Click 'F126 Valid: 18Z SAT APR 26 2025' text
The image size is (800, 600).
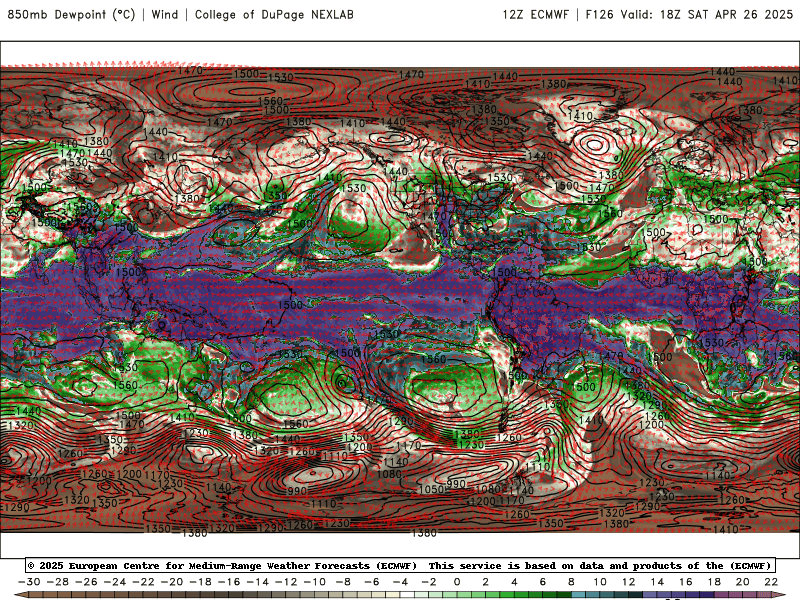click(x=689, y=14)
